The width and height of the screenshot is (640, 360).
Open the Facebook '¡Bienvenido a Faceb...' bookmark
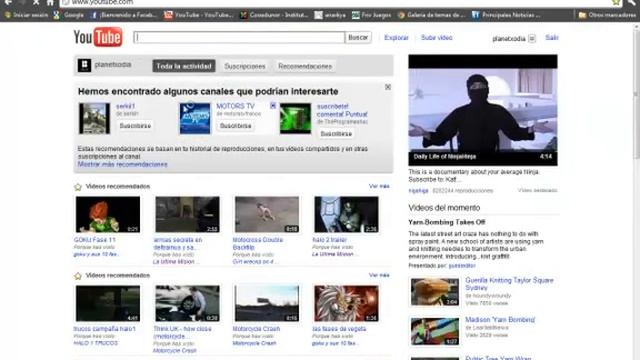[x=123, y=15]
